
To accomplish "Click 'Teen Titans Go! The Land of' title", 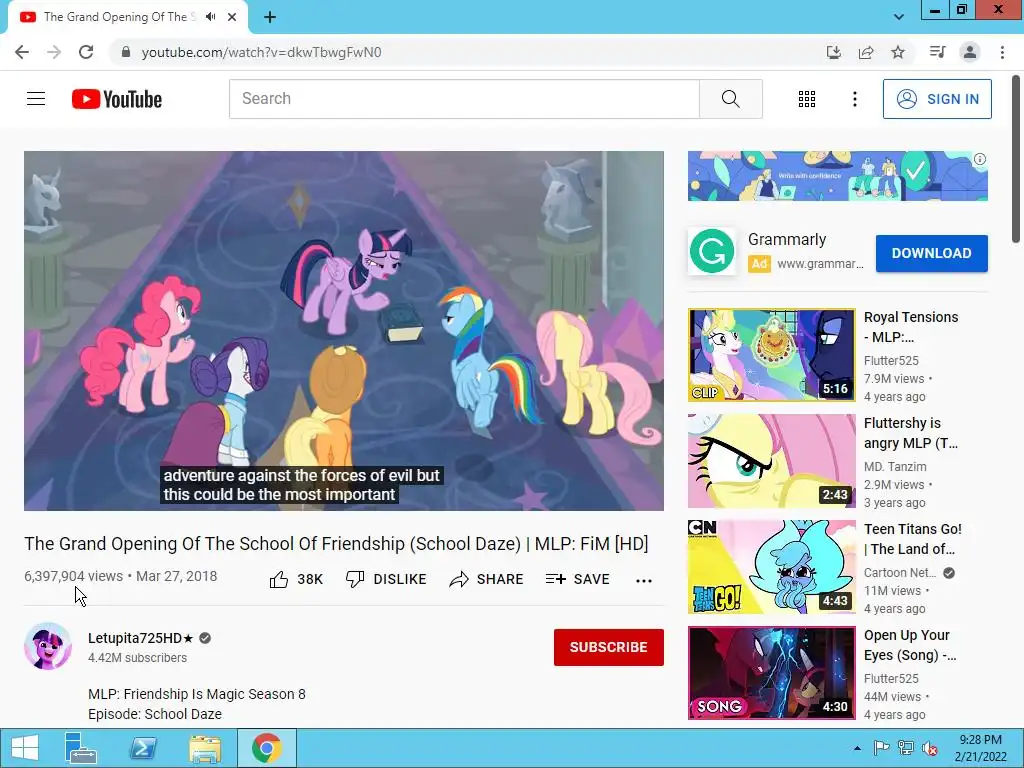I will point(913,539).
